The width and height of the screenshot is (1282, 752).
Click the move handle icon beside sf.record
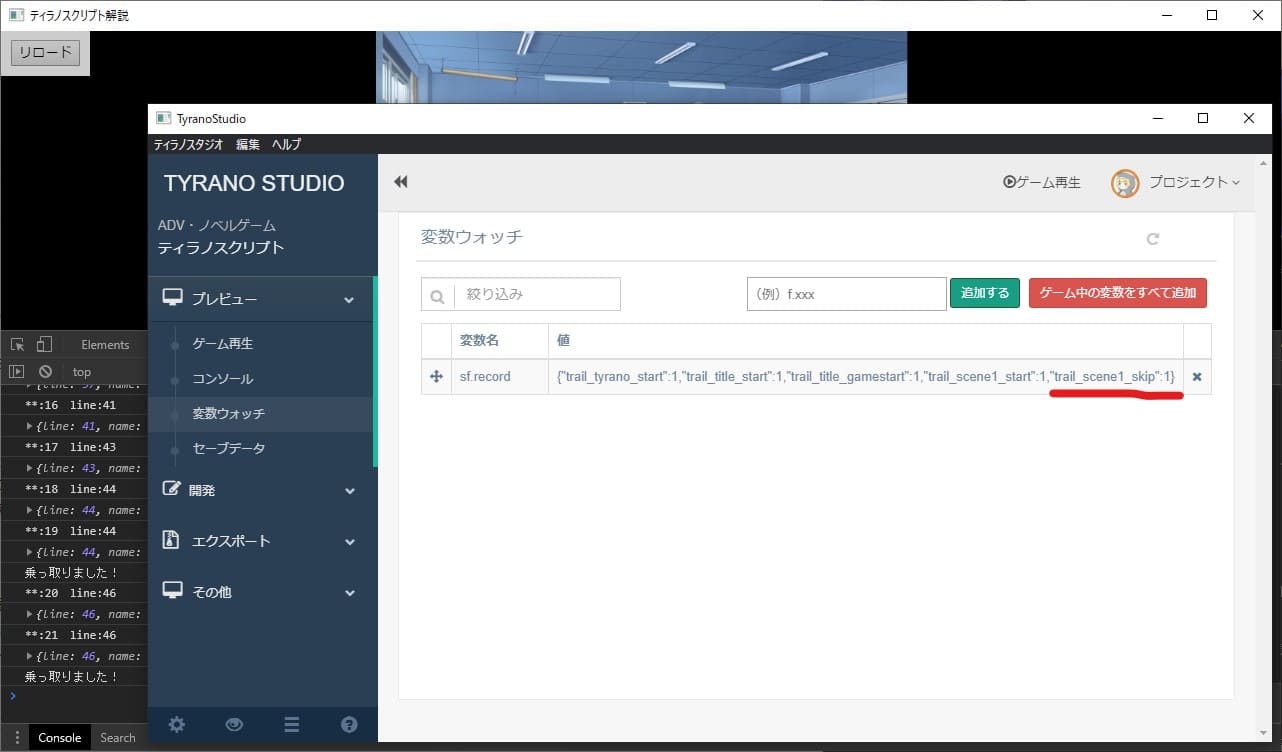tap(436, 377)
